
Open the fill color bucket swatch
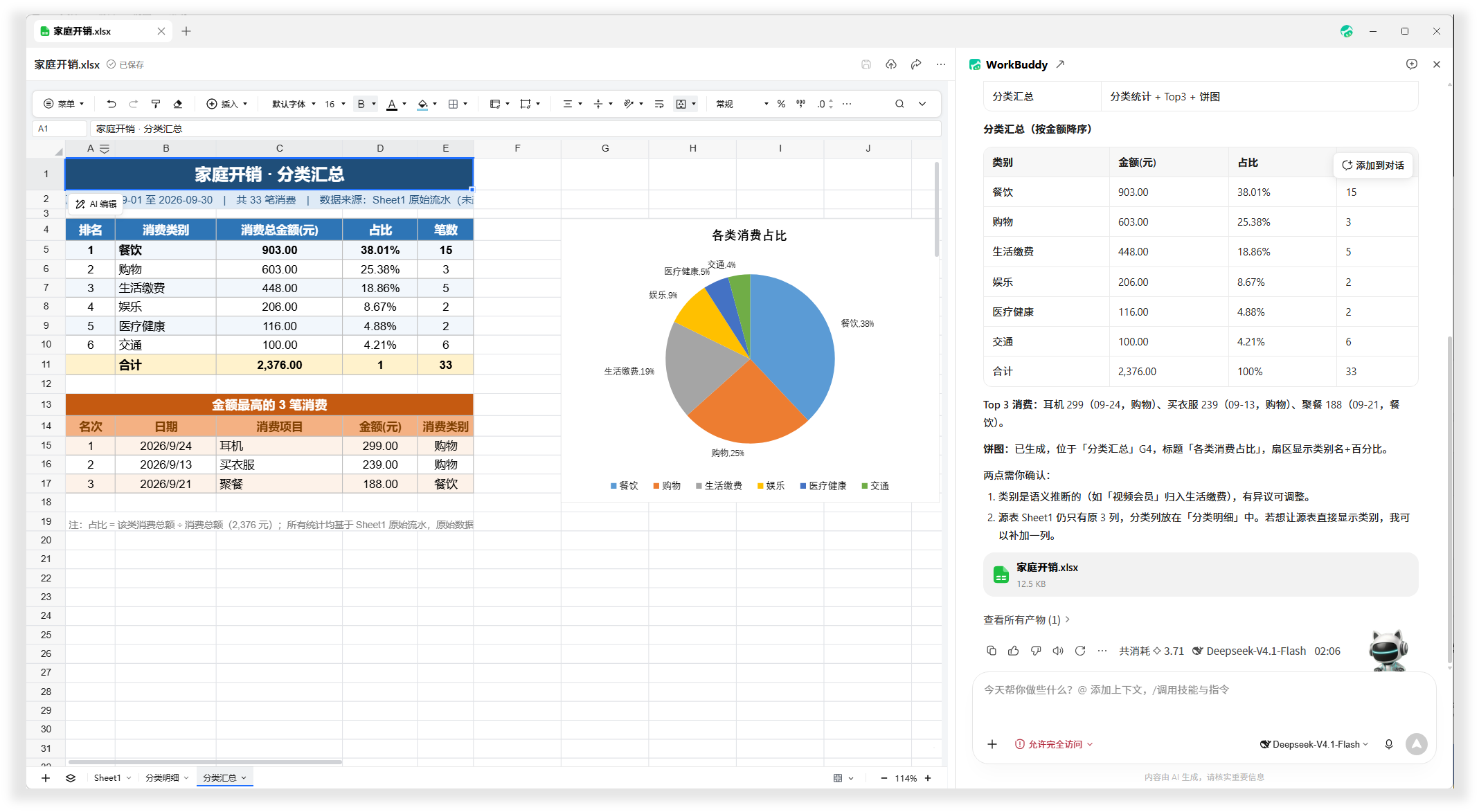[423, 104]
